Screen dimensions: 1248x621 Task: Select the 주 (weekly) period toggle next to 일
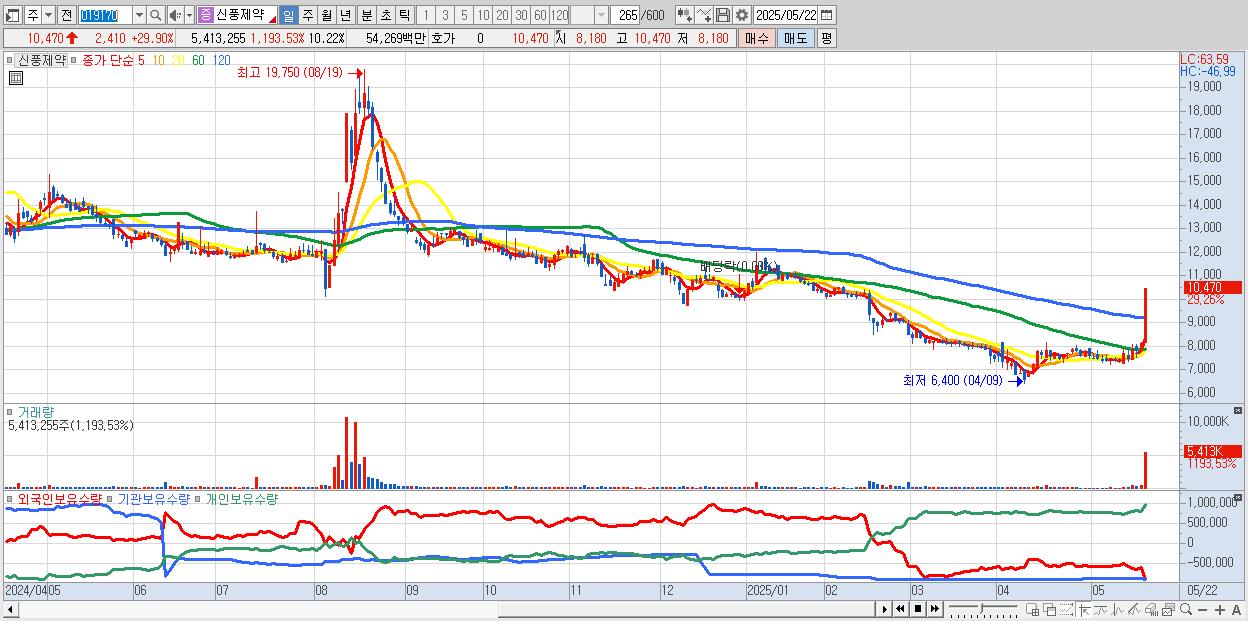pos(307,15)
